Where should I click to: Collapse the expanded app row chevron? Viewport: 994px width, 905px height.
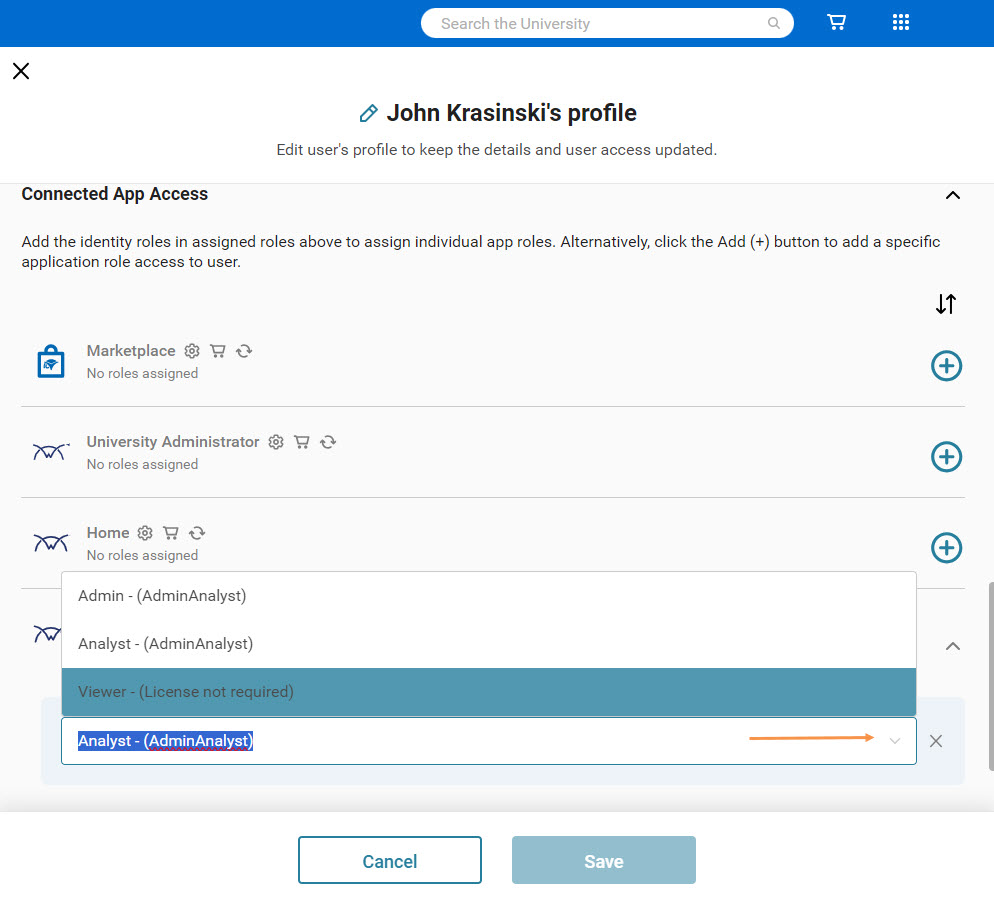point(953,646)
